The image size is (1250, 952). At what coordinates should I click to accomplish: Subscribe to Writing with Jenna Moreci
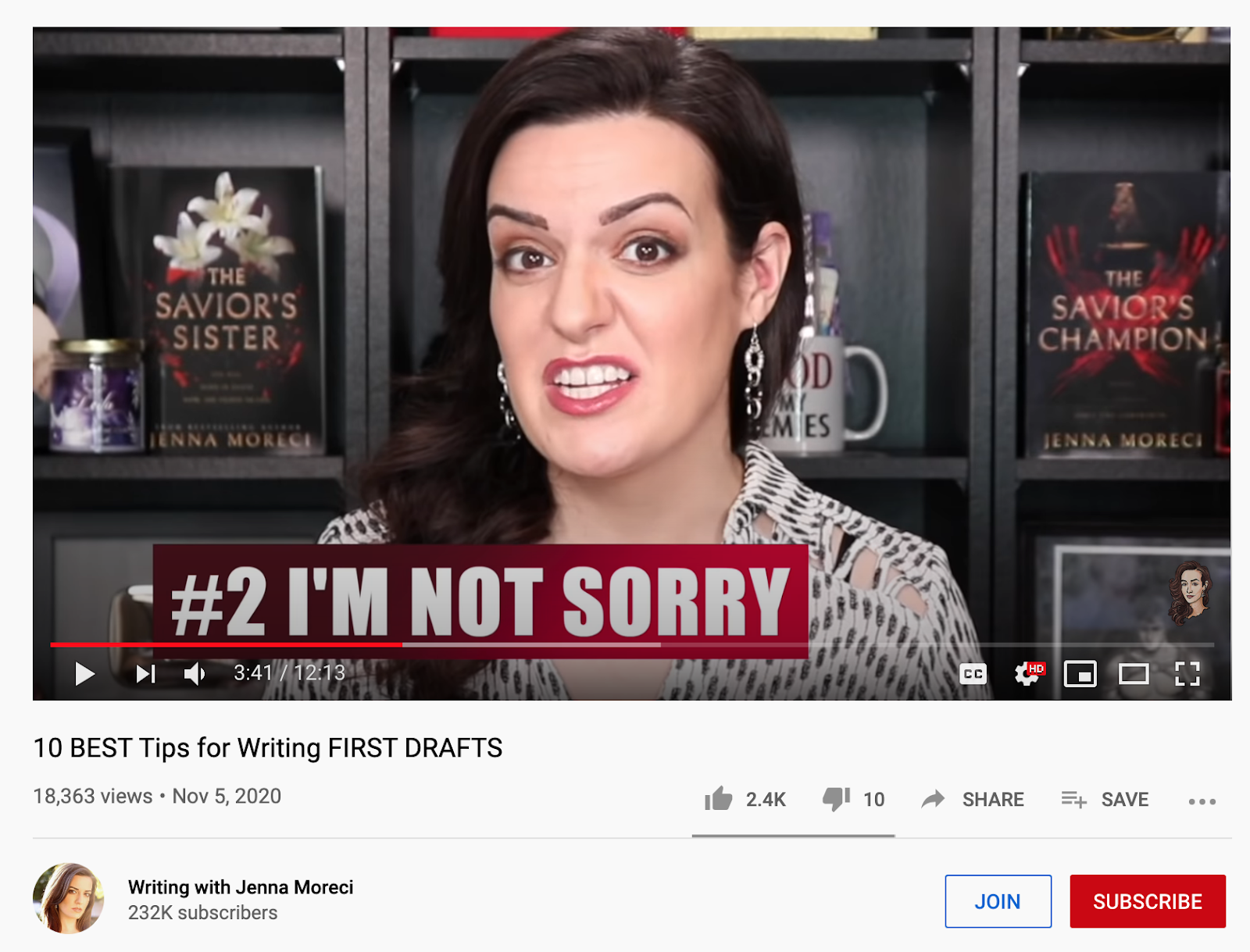[x=1147, y=901]
